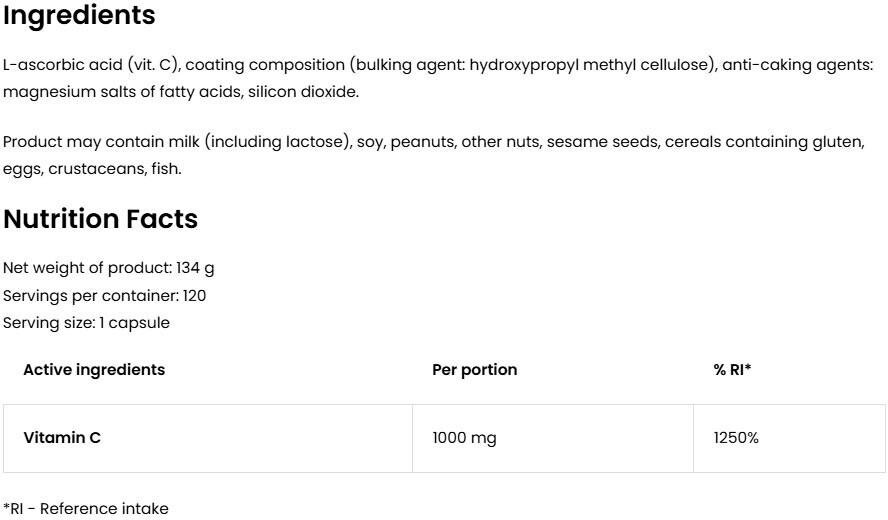The height and width of the screenshot is (520, 888).
Task: Click the Active ingredients column header
Action: point(94,370)
